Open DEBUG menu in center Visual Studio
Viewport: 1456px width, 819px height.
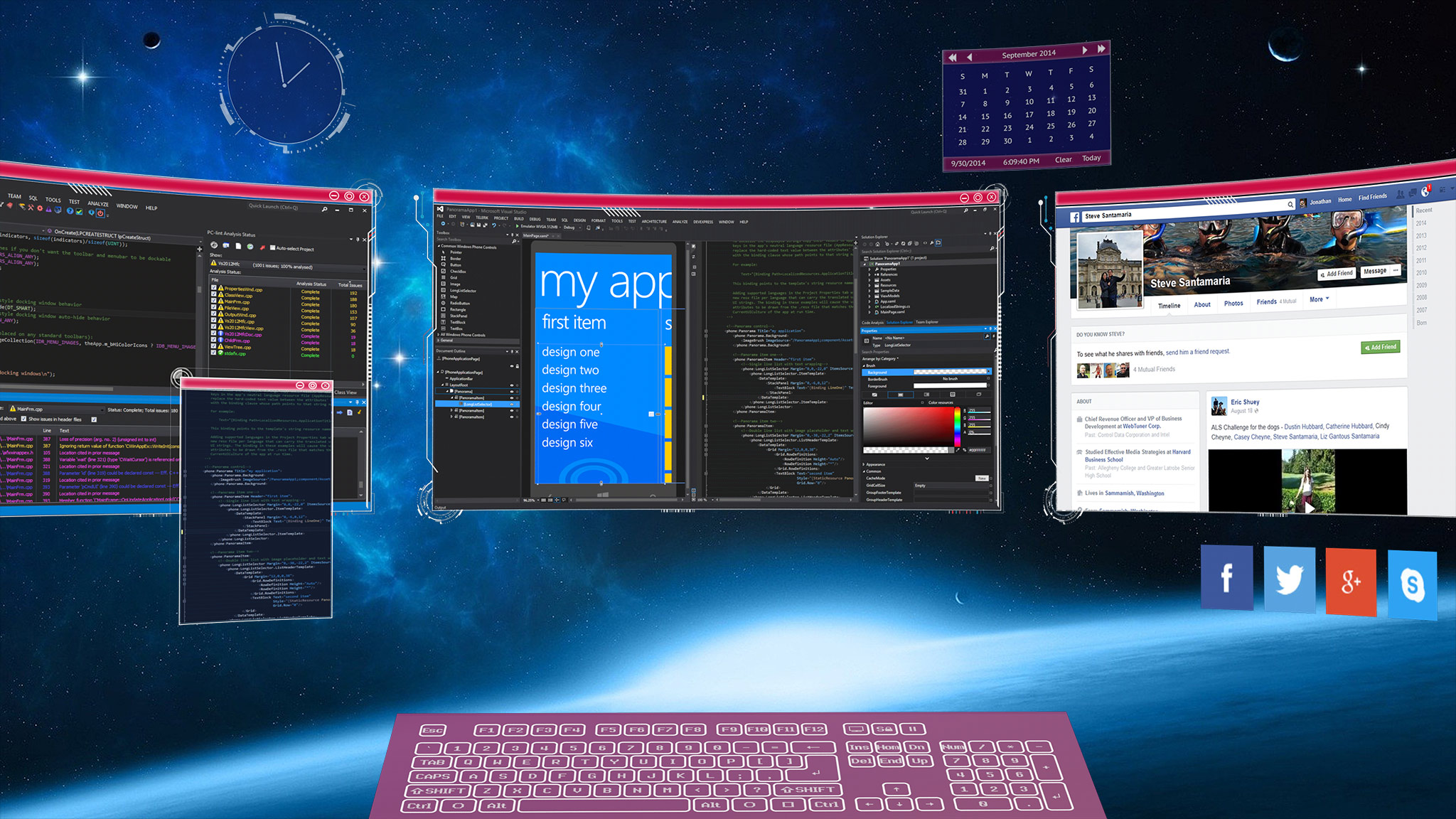(535, 219)
